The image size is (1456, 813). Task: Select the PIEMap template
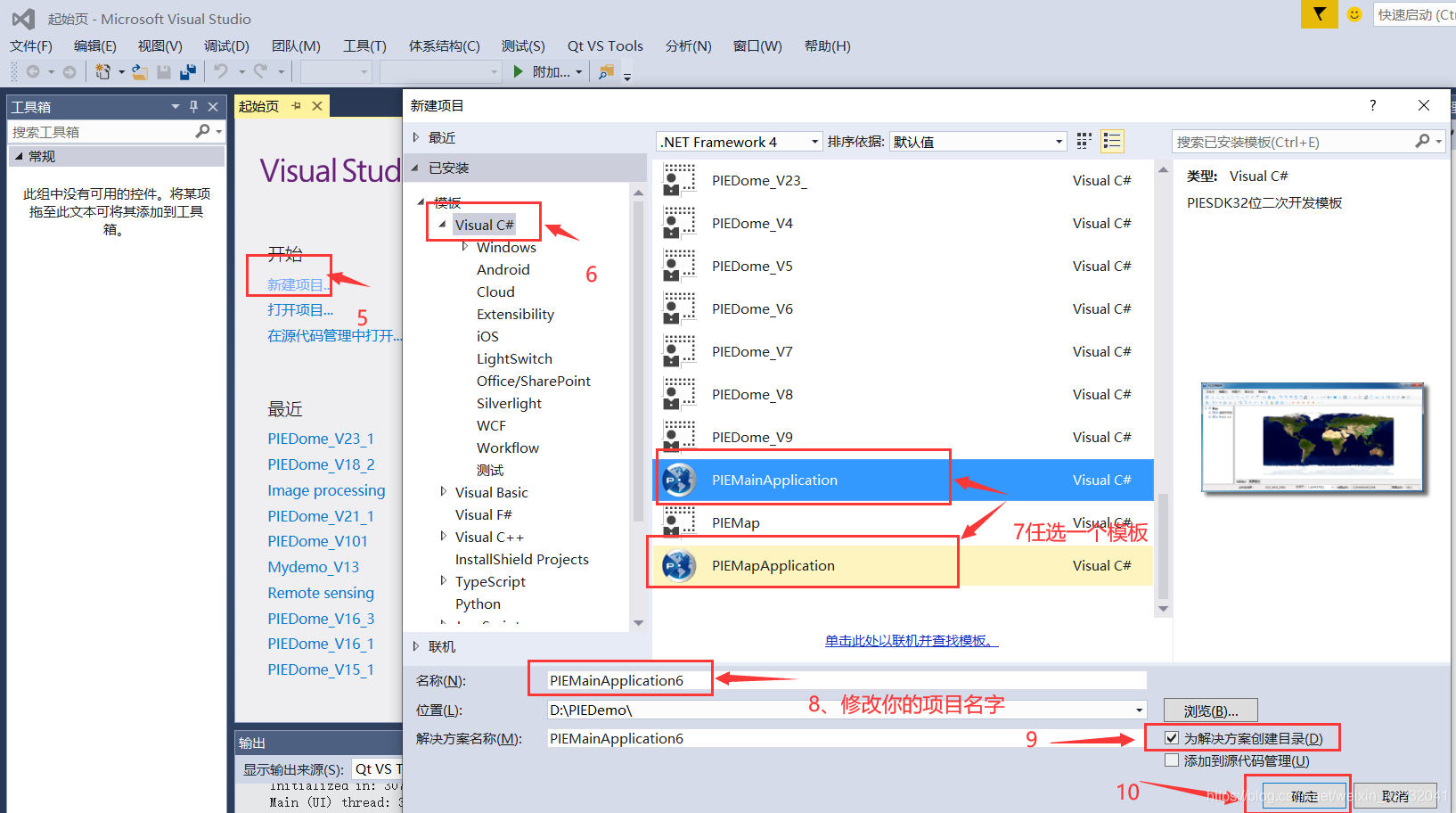coord(903,522)
